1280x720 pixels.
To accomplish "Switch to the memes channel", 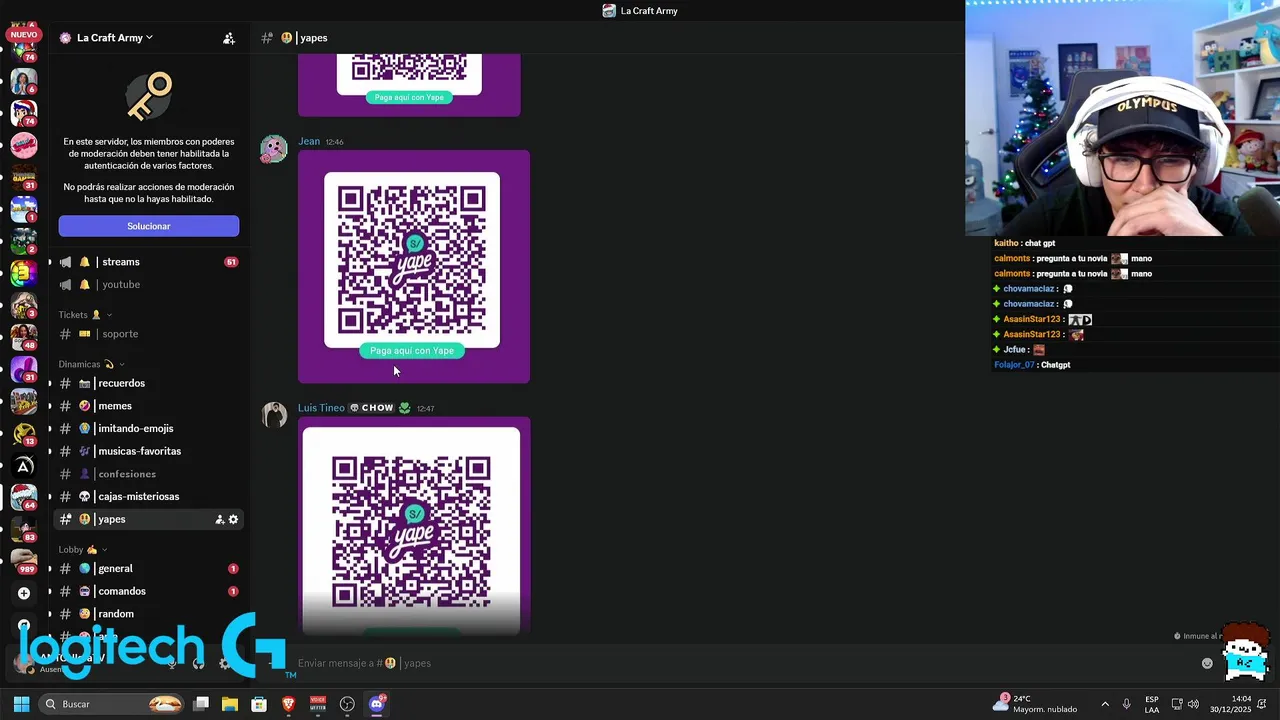I will (148, 406).
